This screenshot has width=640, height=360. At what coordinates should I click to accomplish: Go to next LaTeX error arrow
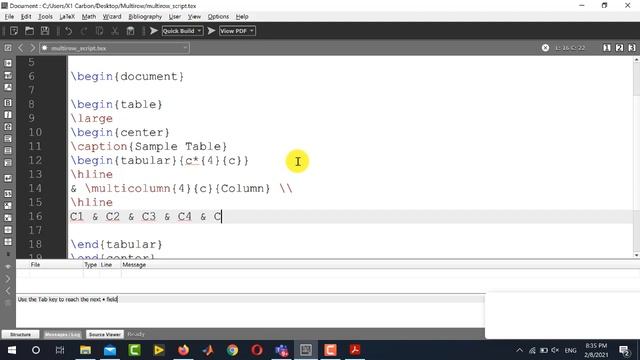(8, 279)
